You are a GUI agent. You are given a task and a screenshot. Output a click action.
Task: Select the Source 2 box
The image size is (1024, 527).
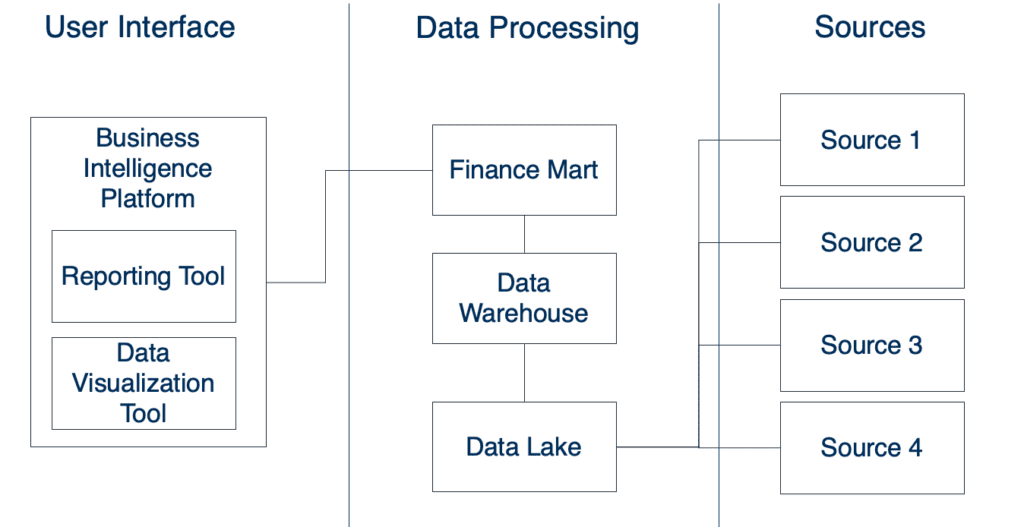[x=872, y=242]
